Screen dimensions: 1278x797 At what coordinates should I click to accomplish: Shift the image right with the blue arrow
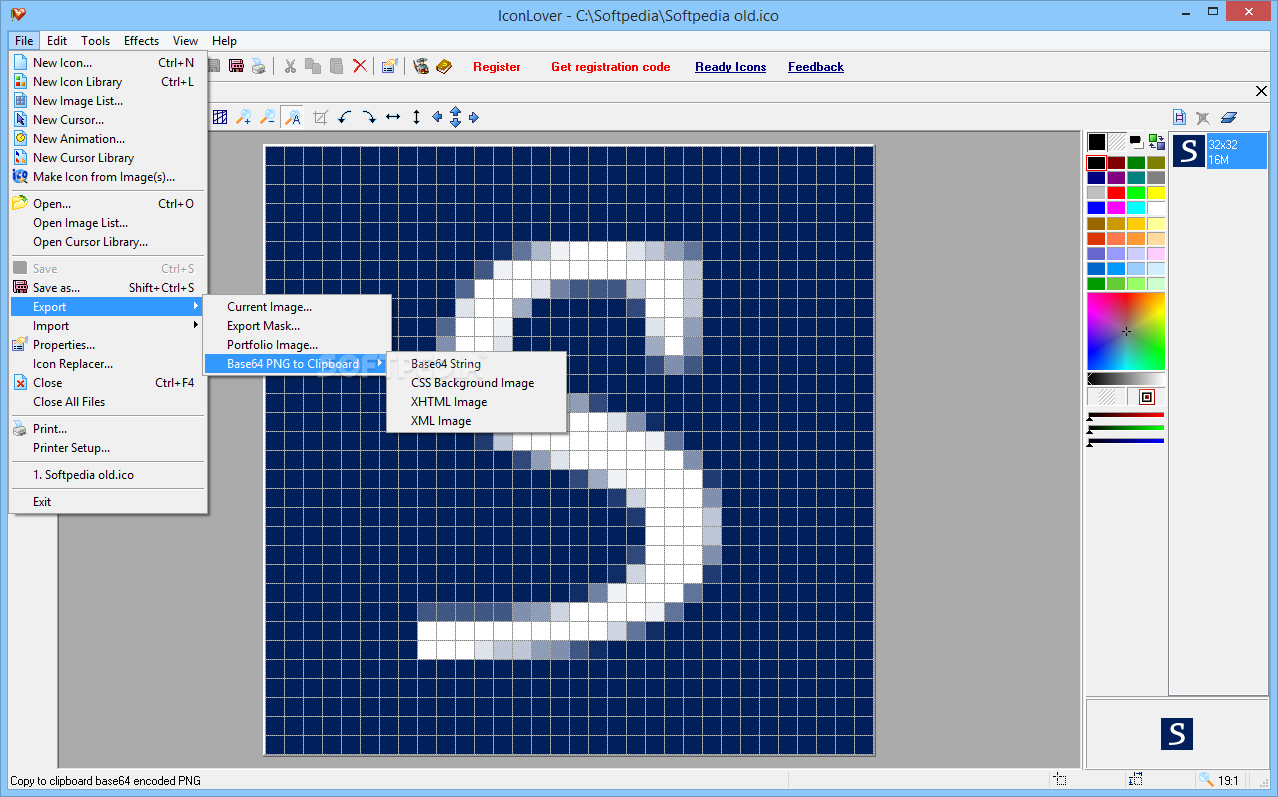474,117
